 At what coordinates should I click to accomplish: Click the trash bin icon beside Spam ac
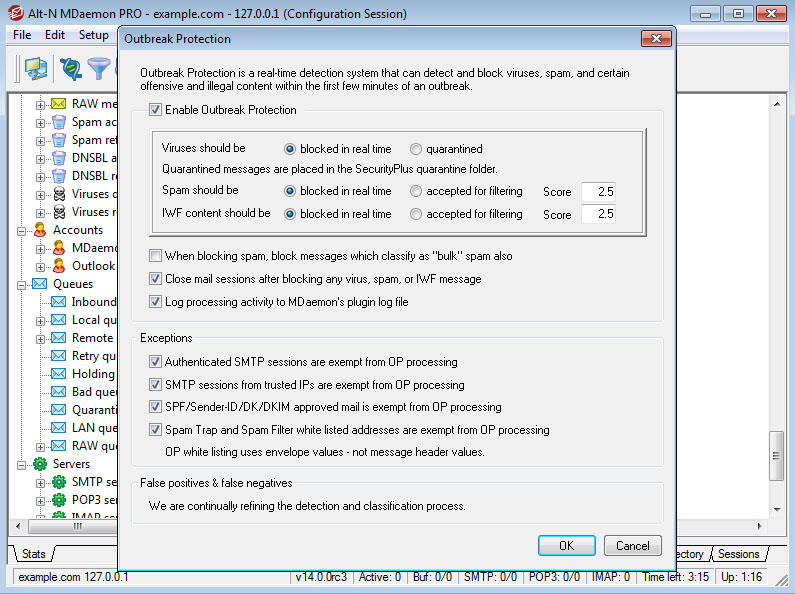coord(59,122)
